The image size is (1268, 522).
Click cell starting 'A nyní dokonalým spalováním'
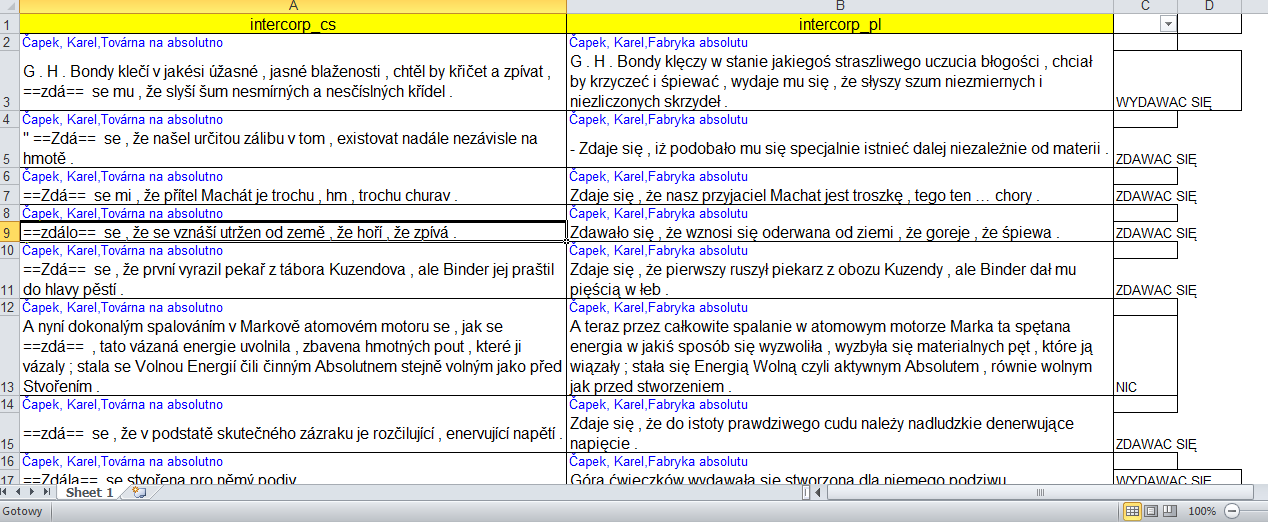[293, 356]
